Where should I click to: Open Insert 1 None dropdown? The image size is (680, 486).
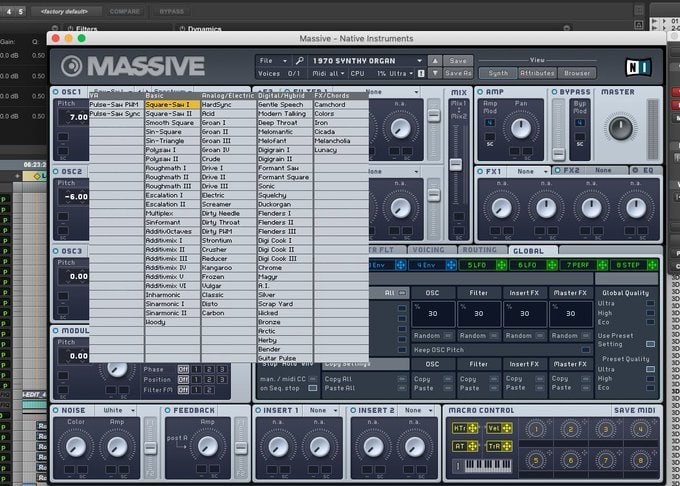(323, 410)
